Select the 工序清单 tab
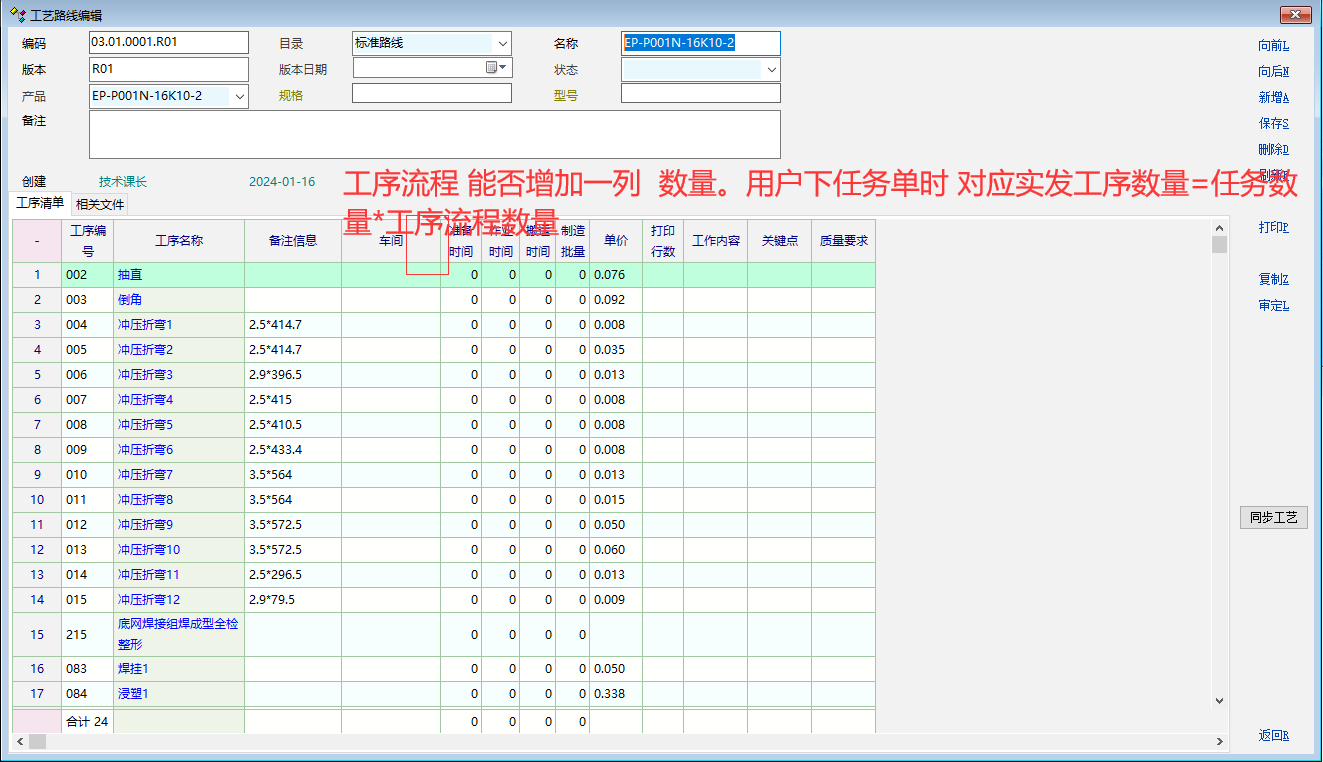Screen dimensions: 1323x762 pos(41,203)
